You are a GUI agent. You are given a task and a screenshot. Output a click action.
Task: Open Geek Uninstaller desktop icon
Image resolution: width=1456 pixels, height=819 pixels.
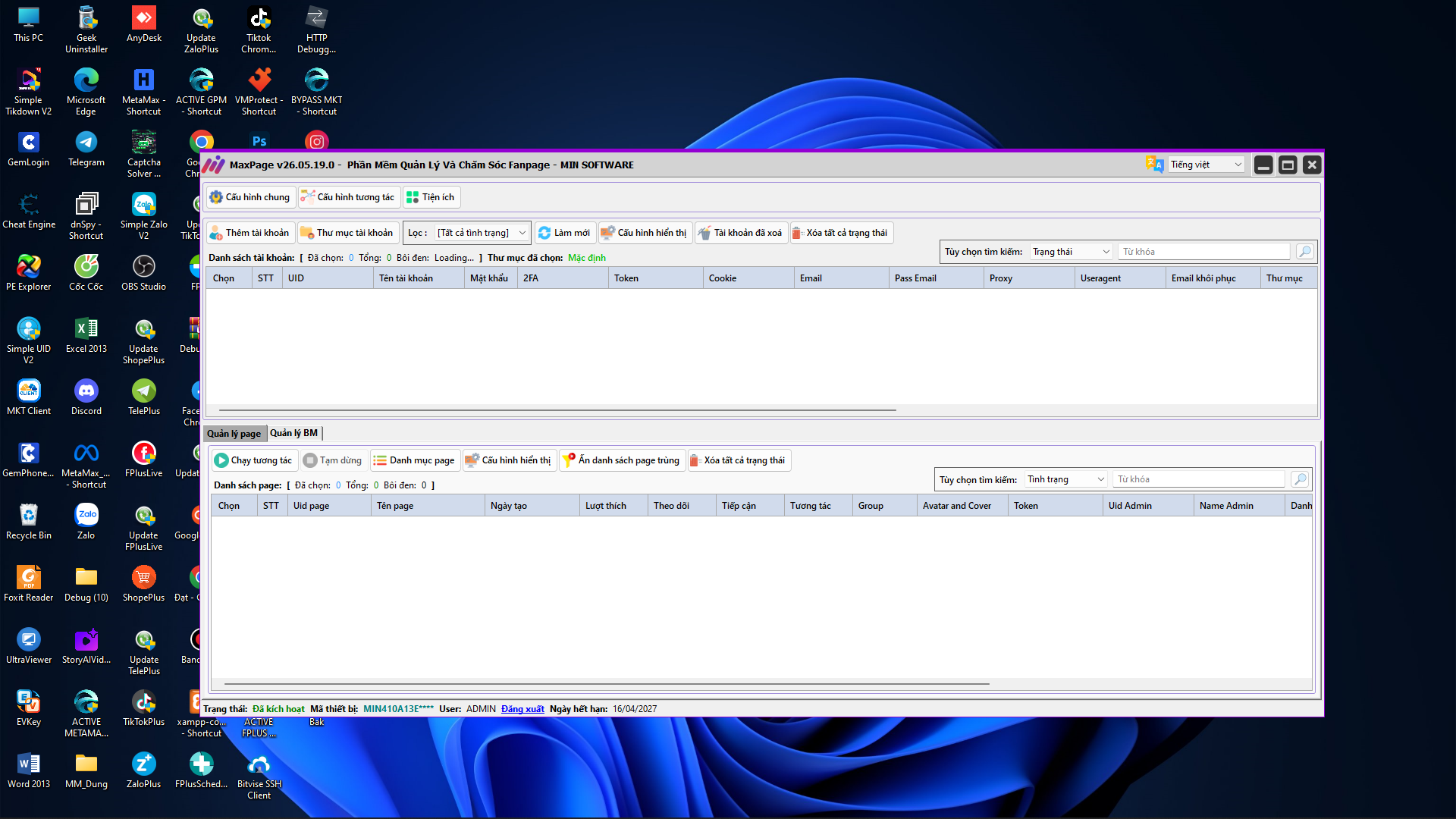pyautogui.click(x=86, y=30)
